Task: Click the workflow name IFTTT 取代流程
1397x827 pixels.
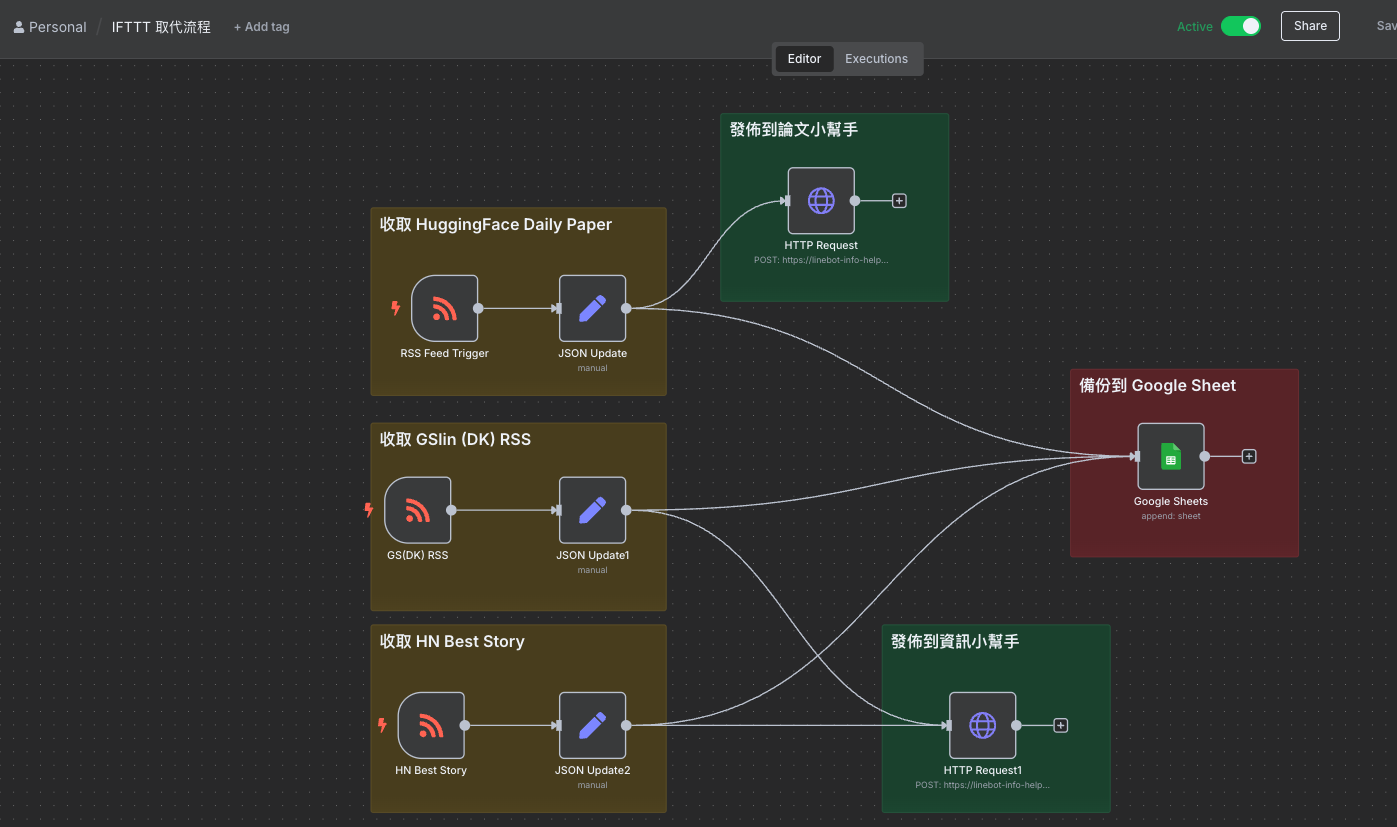Action: [x=161, y=27]
